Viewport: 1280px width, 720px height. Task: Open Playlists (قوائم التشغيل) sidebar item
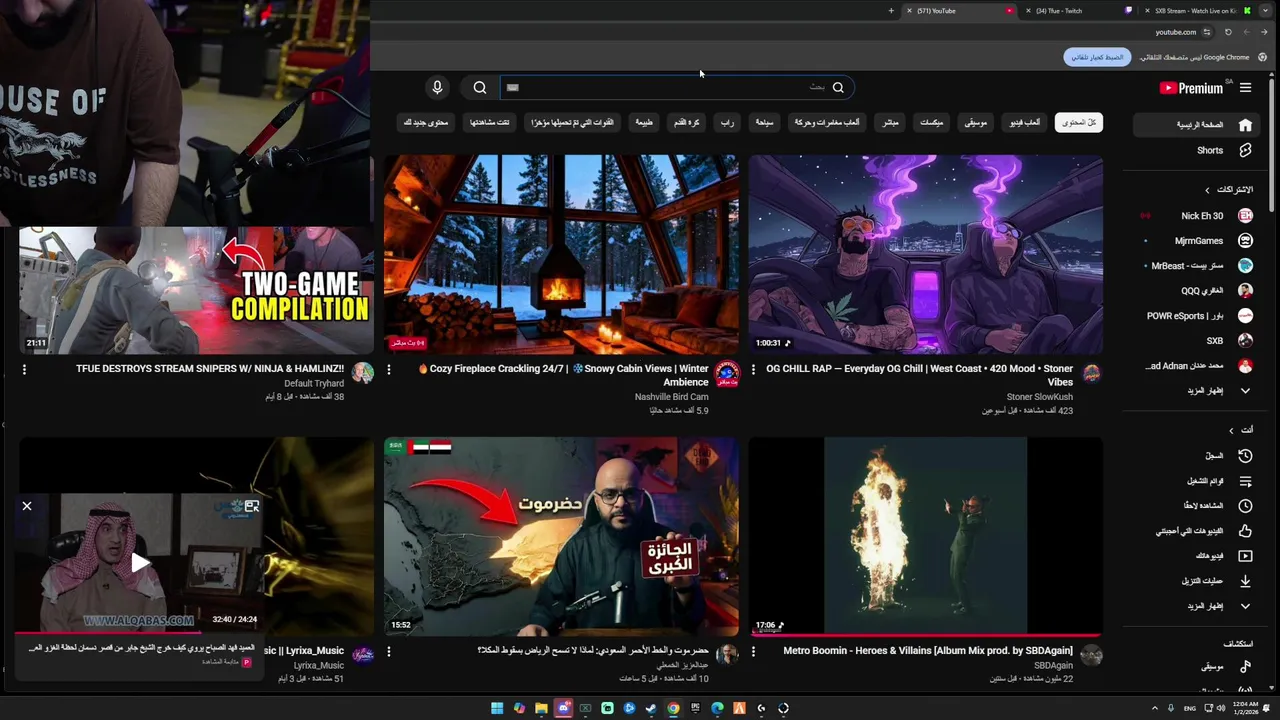(1196, 481)
